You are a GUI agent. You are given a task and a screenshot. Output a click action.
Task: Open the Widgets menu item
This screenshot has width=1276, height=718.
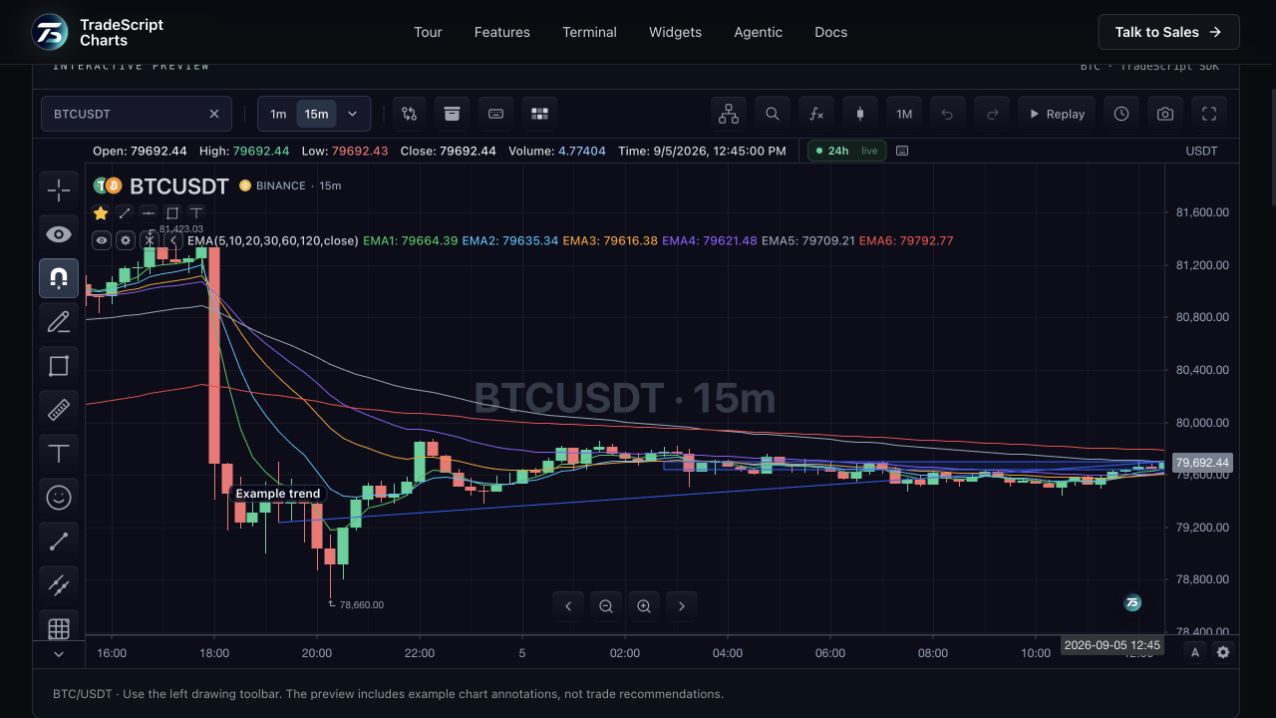tap(675, 32)
